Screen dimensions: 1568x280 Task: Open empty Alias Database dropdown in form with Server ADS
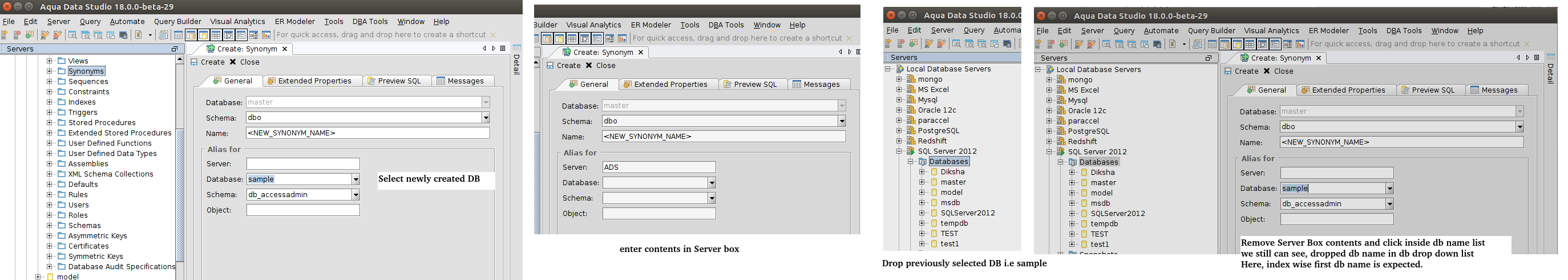pos(712,183)
